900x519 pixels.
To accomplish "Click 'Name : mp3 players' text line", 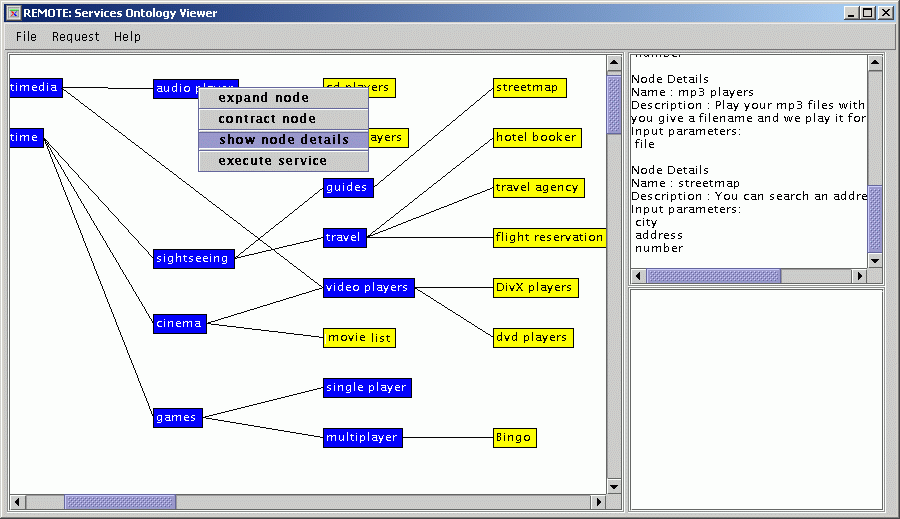I will tap(692, 92).
